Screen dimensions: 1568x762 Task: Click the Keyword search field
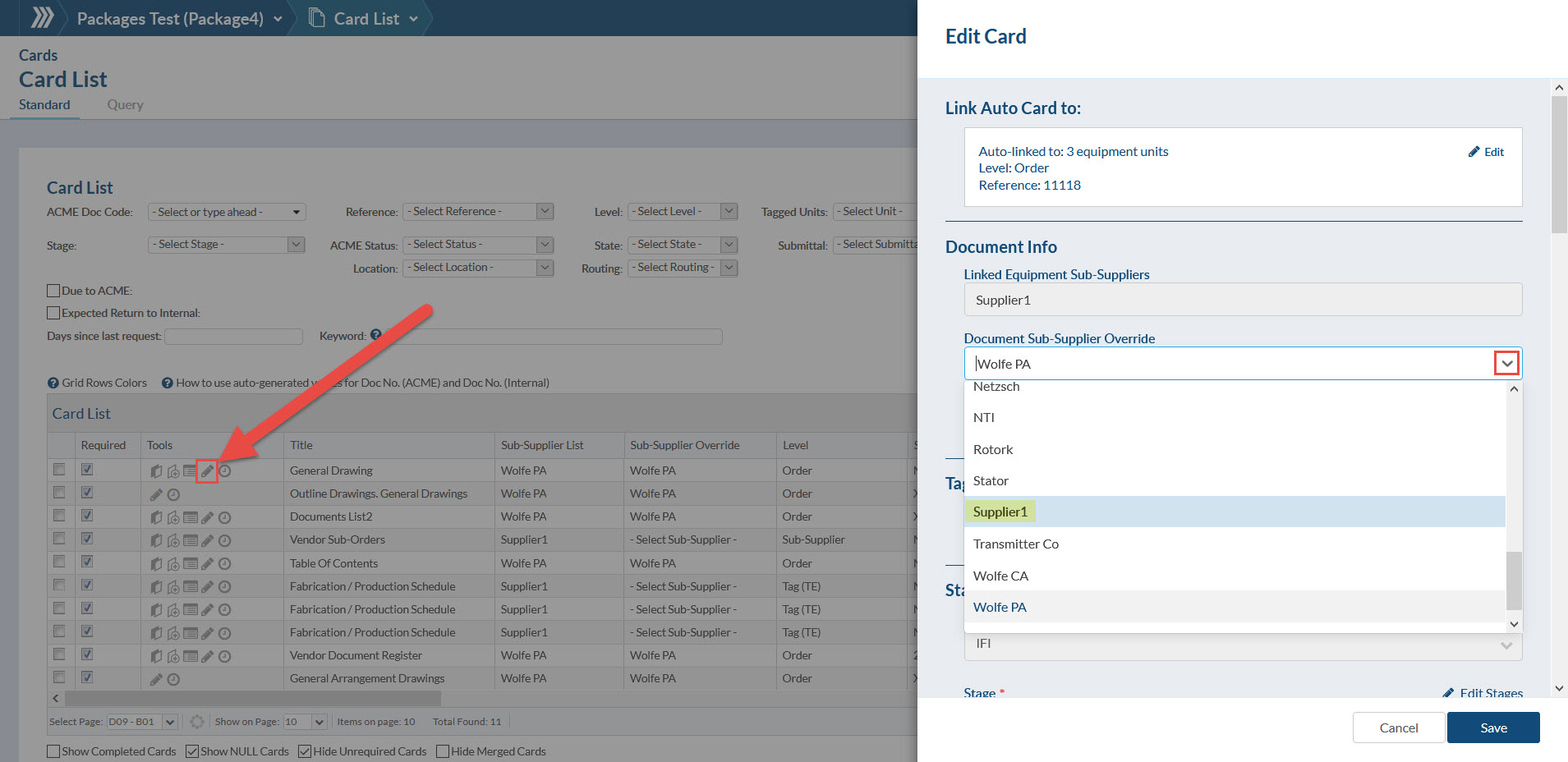pos(554,337)
